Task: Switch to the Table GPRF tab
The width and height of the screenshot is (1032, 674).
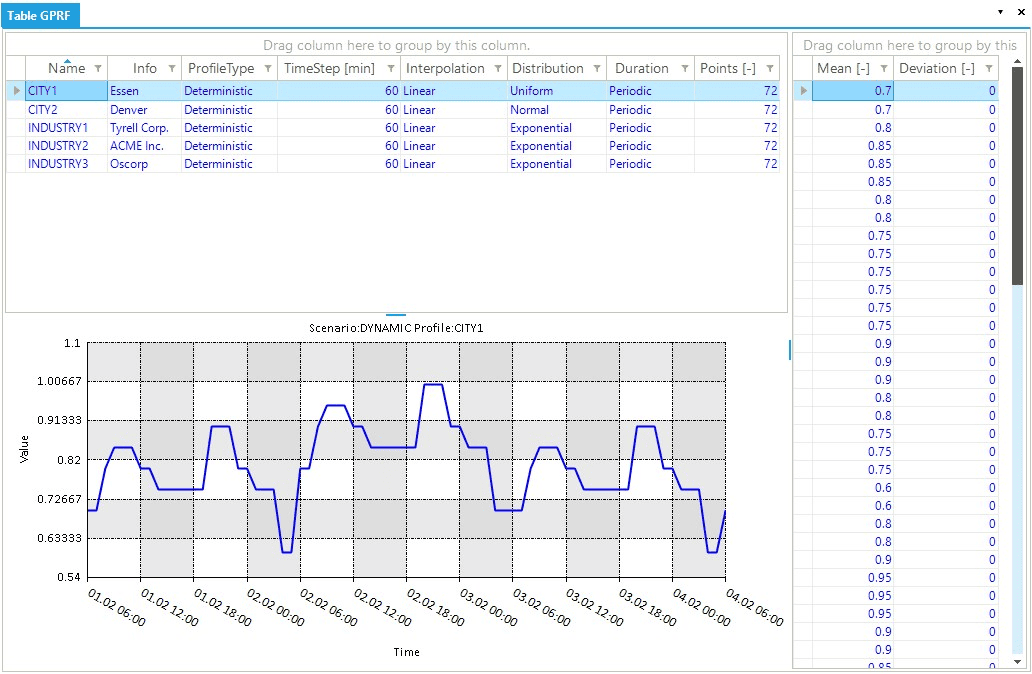Action: click(40, 15)
